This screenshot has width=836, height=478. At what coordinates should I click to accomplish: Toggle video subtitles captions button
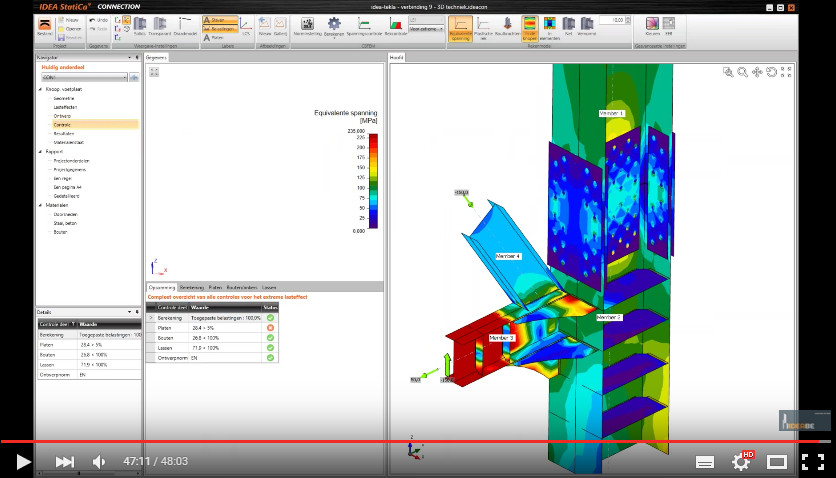coord(704,461)
